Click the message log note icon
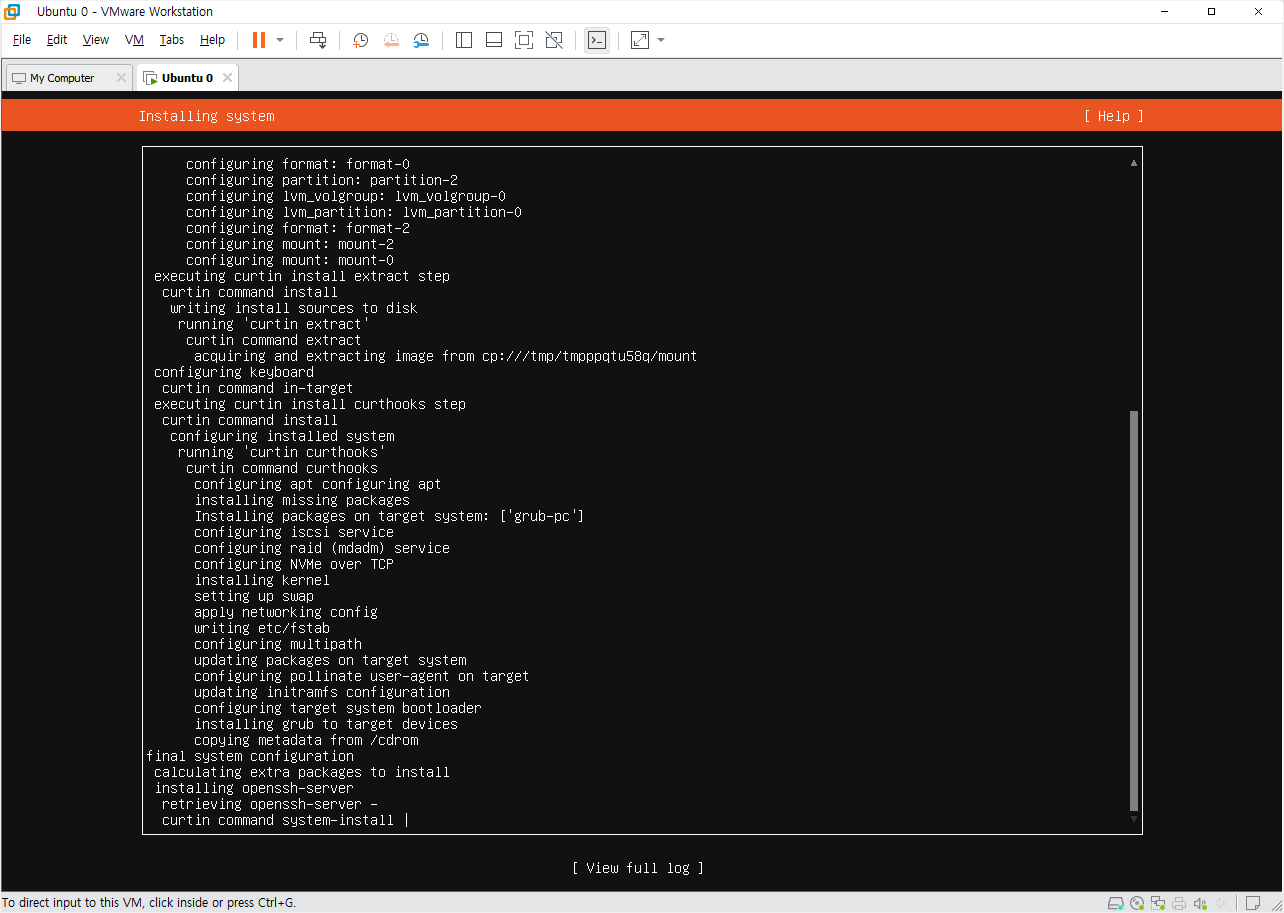1284x913 pixels. pyautogui.click(x=1252, y=903)
